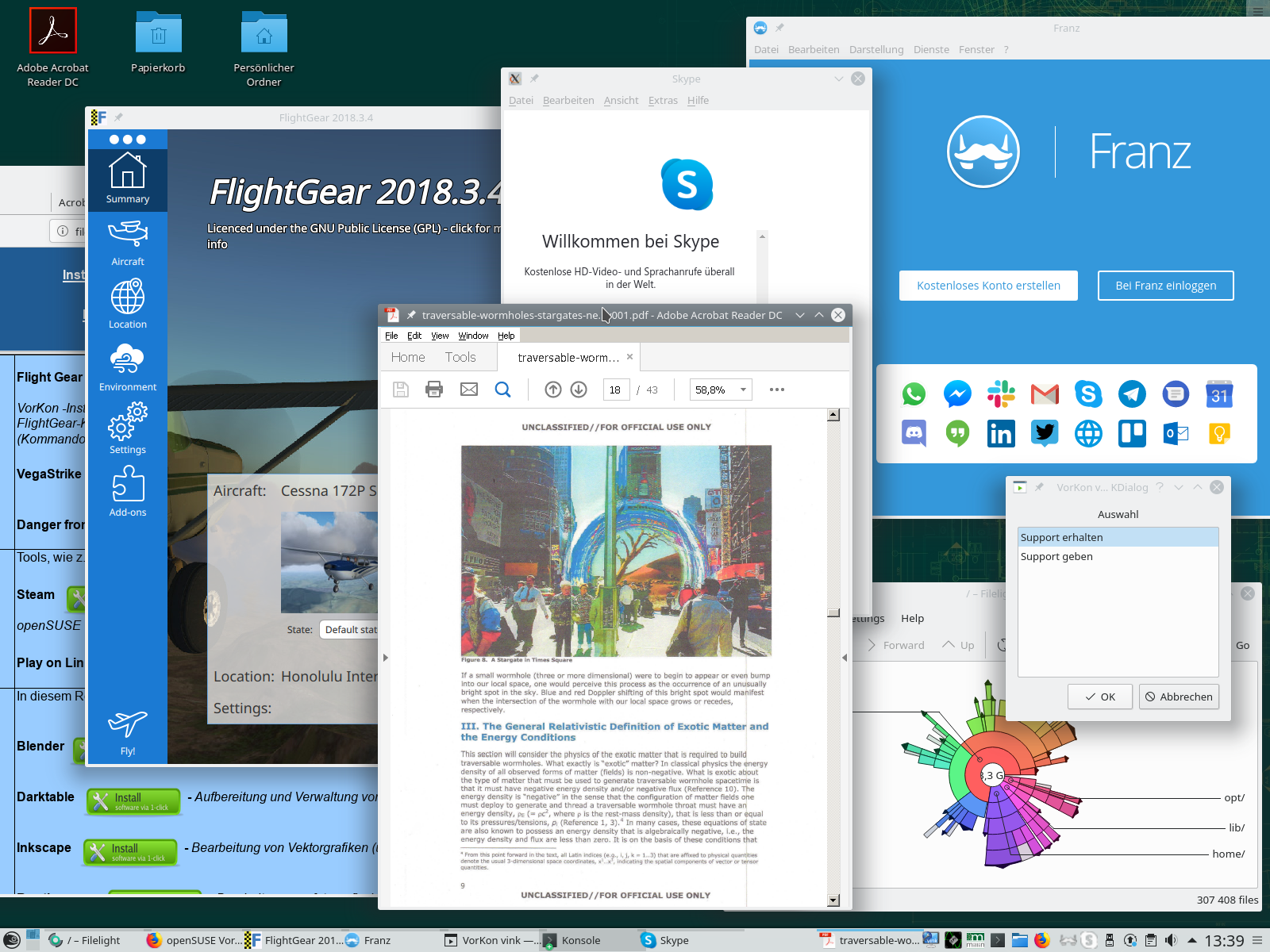The width and height of the screenshot is (1270, 952).
Task: Click Abbrechen in the KDialog window
Action: pyautogui.click(x=1179, y=697)
